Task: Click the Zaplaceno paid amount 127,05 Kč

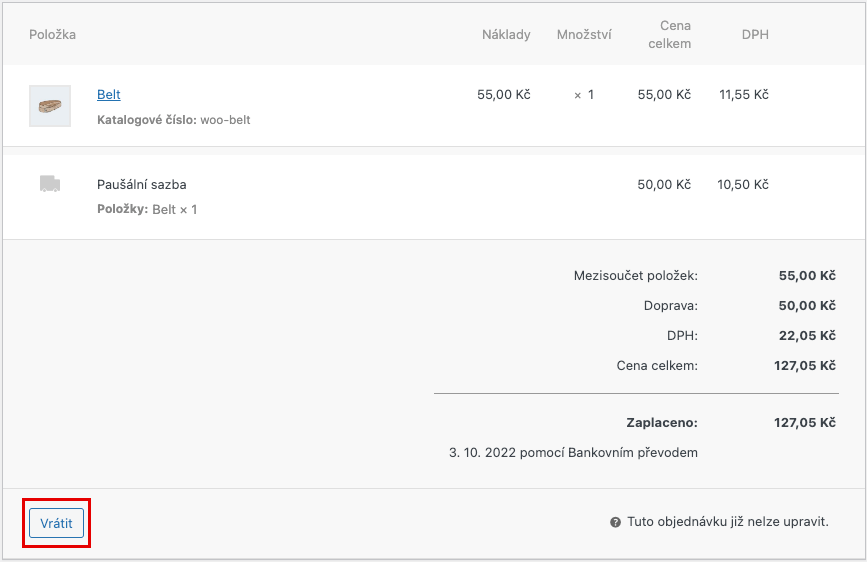Action: tap(804, 423)
